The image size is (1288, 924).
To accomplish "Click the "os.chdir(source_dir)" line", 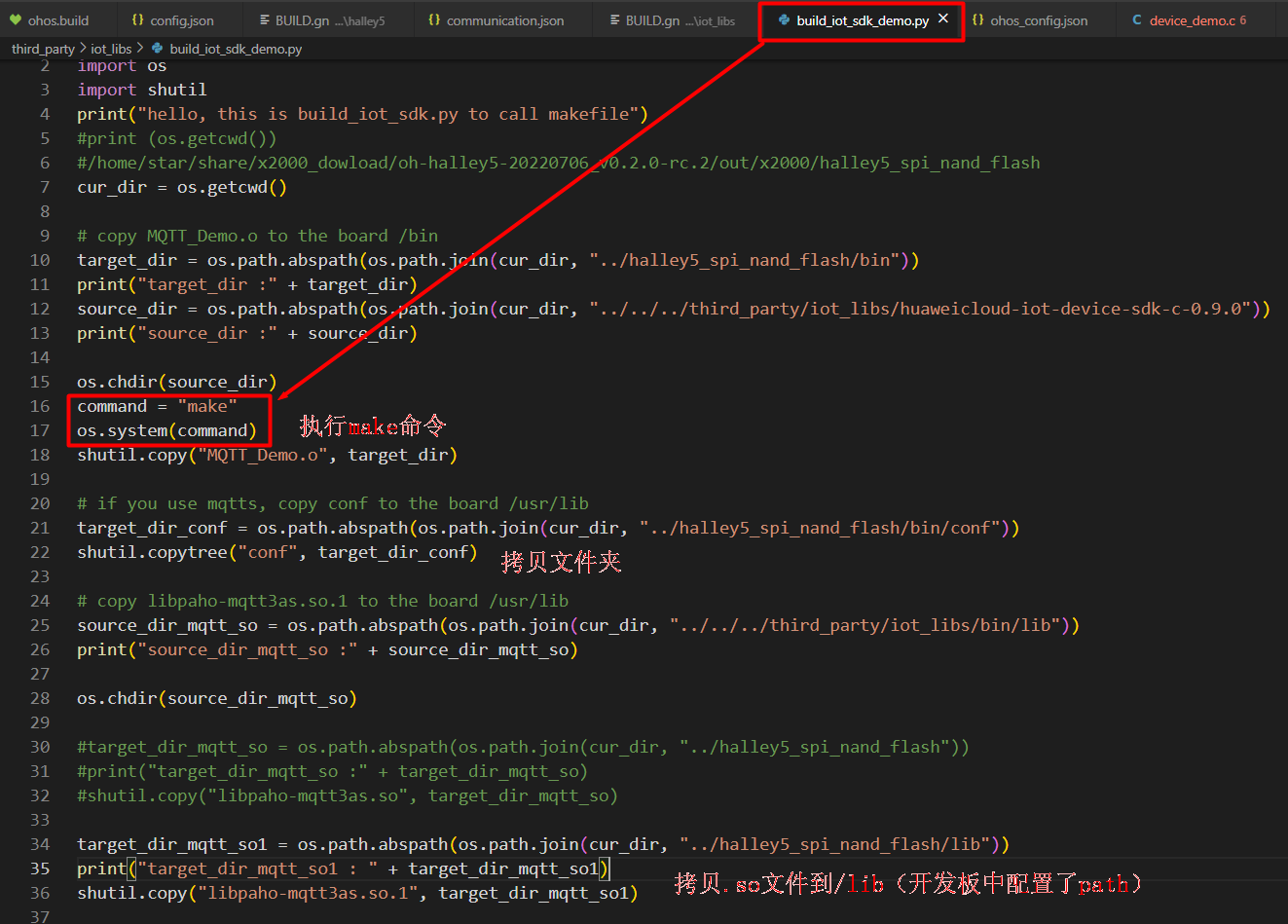I will (177, 382).
